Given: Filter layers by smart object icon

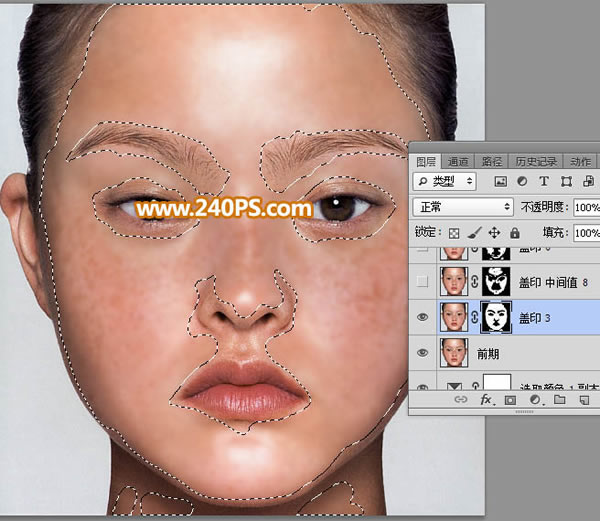Looking at the screenshot, I should click(x=588, y=182).
